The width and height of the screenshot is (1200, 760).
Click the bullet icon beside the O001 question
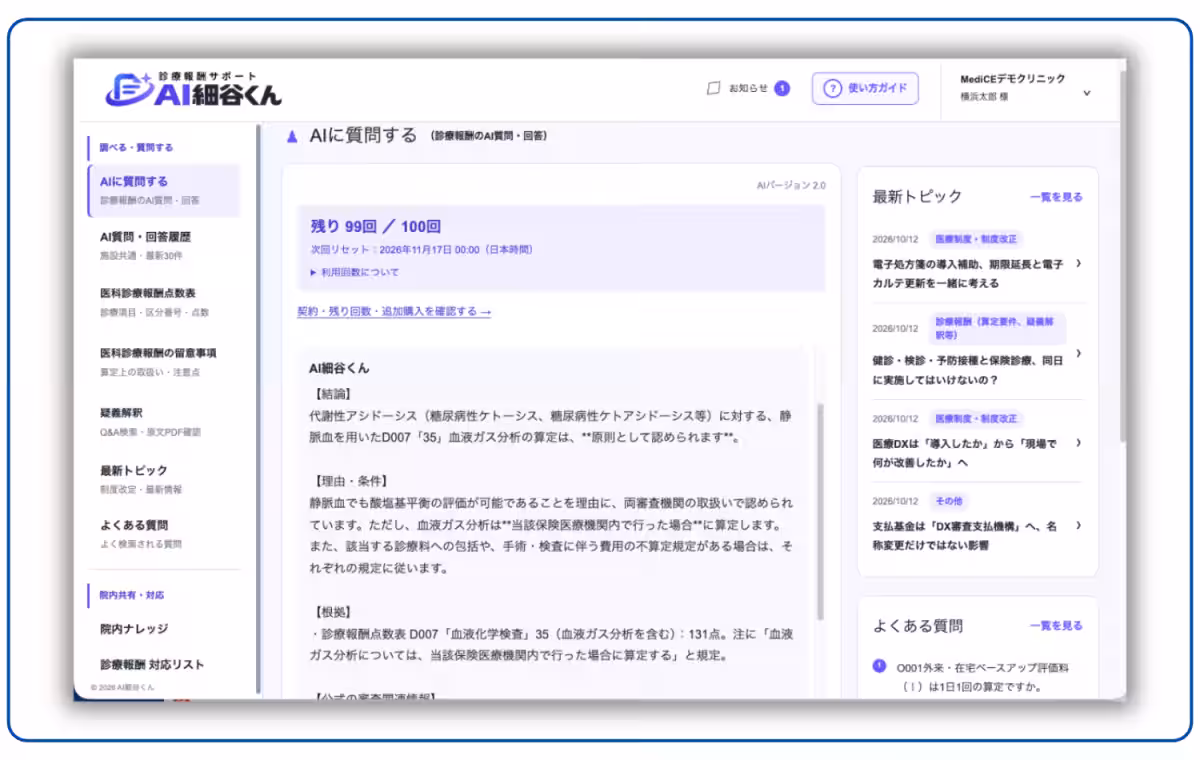pyautogui.click(x=879, y=666)
